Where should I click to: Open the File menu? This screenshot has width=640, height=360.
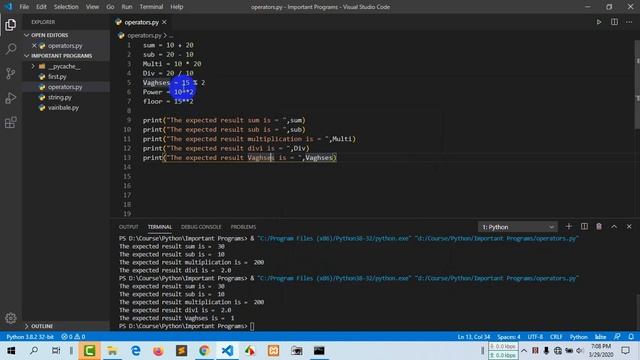(x=24, y=7)
